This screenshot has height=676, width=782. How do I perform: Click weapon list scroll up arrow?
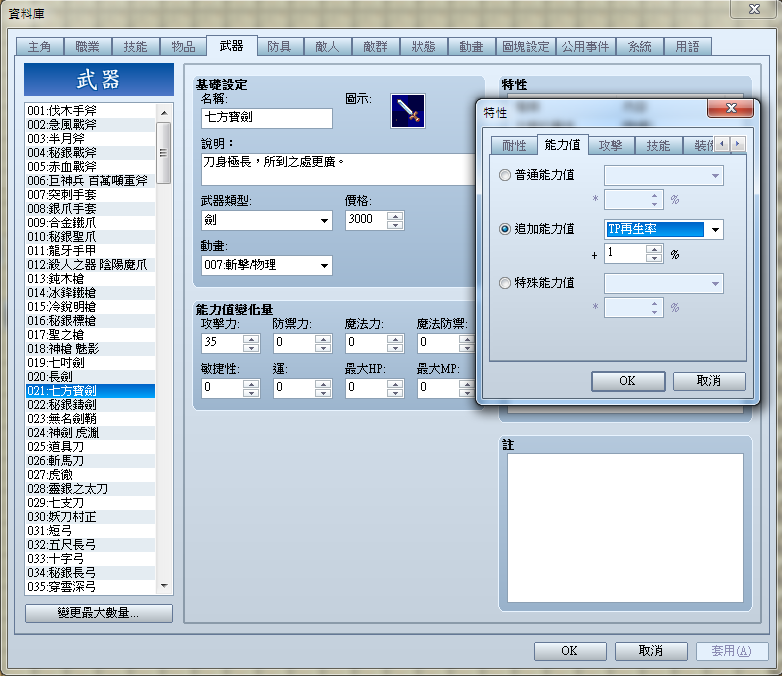164,112
